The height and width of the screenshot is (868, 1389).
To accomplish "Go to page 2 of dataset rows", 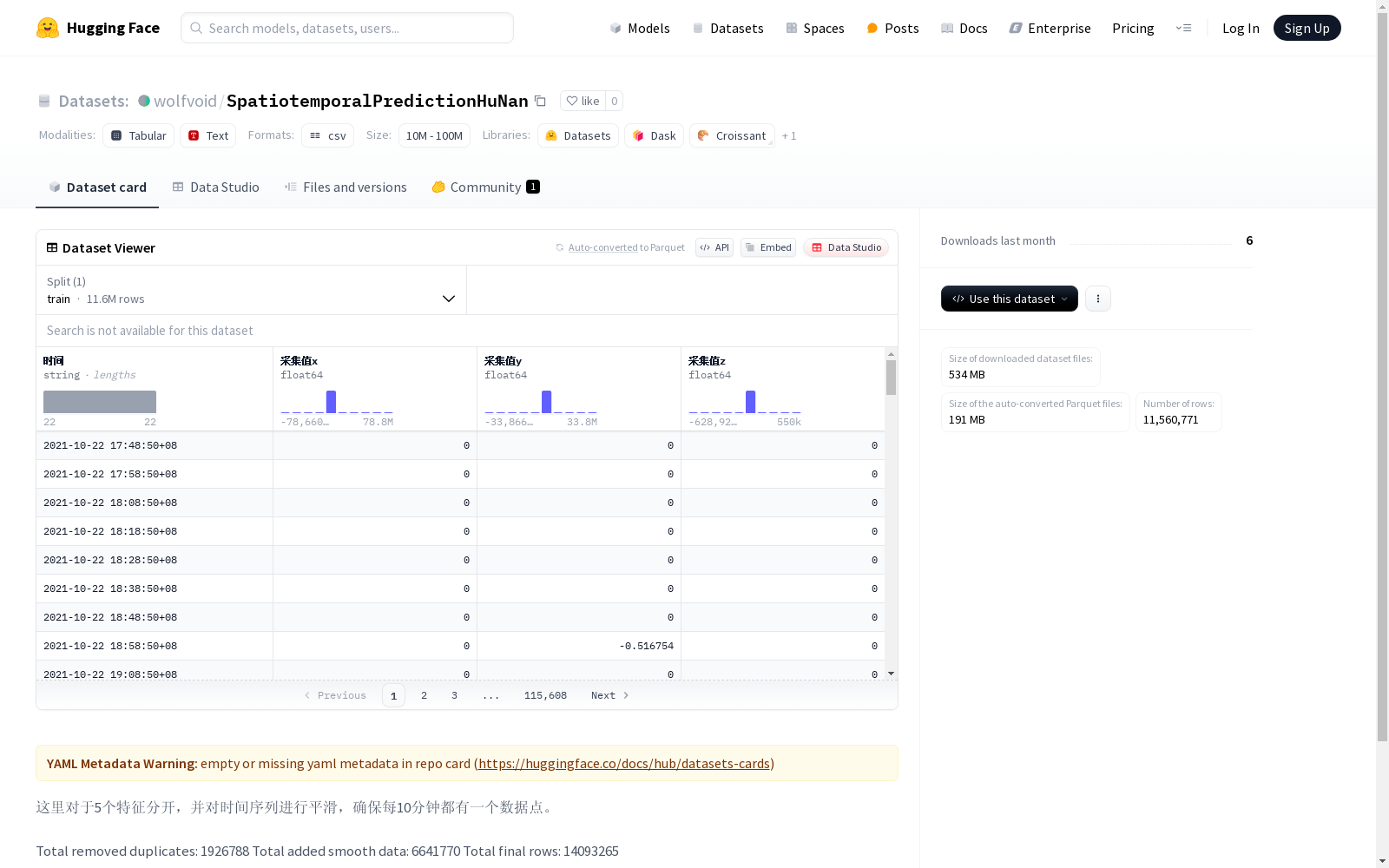I will click(x=424, y=695).
